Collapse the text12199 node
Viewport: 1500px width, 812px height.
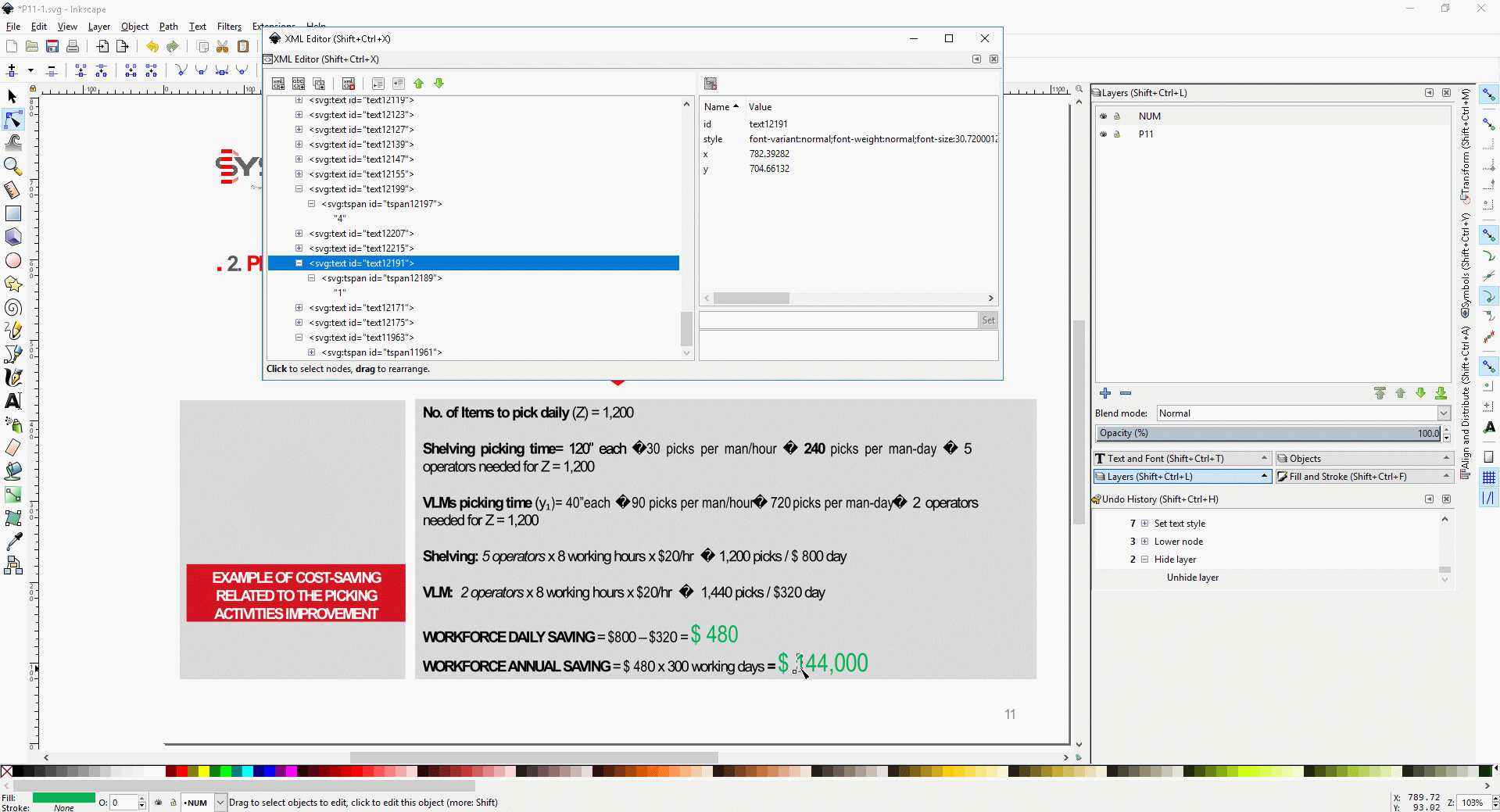point(299,189)
